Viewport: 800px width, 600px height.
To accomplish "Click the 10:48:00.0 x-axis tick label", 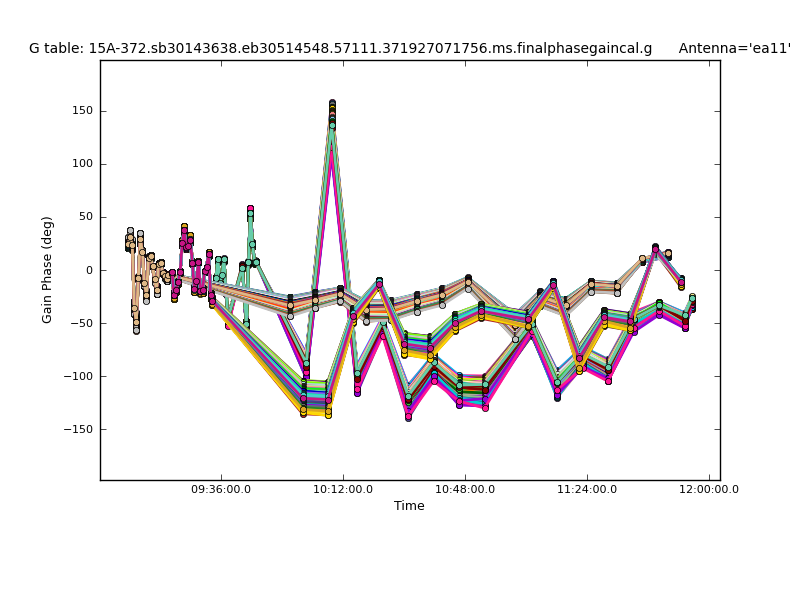I will click(x=465, y=489).
